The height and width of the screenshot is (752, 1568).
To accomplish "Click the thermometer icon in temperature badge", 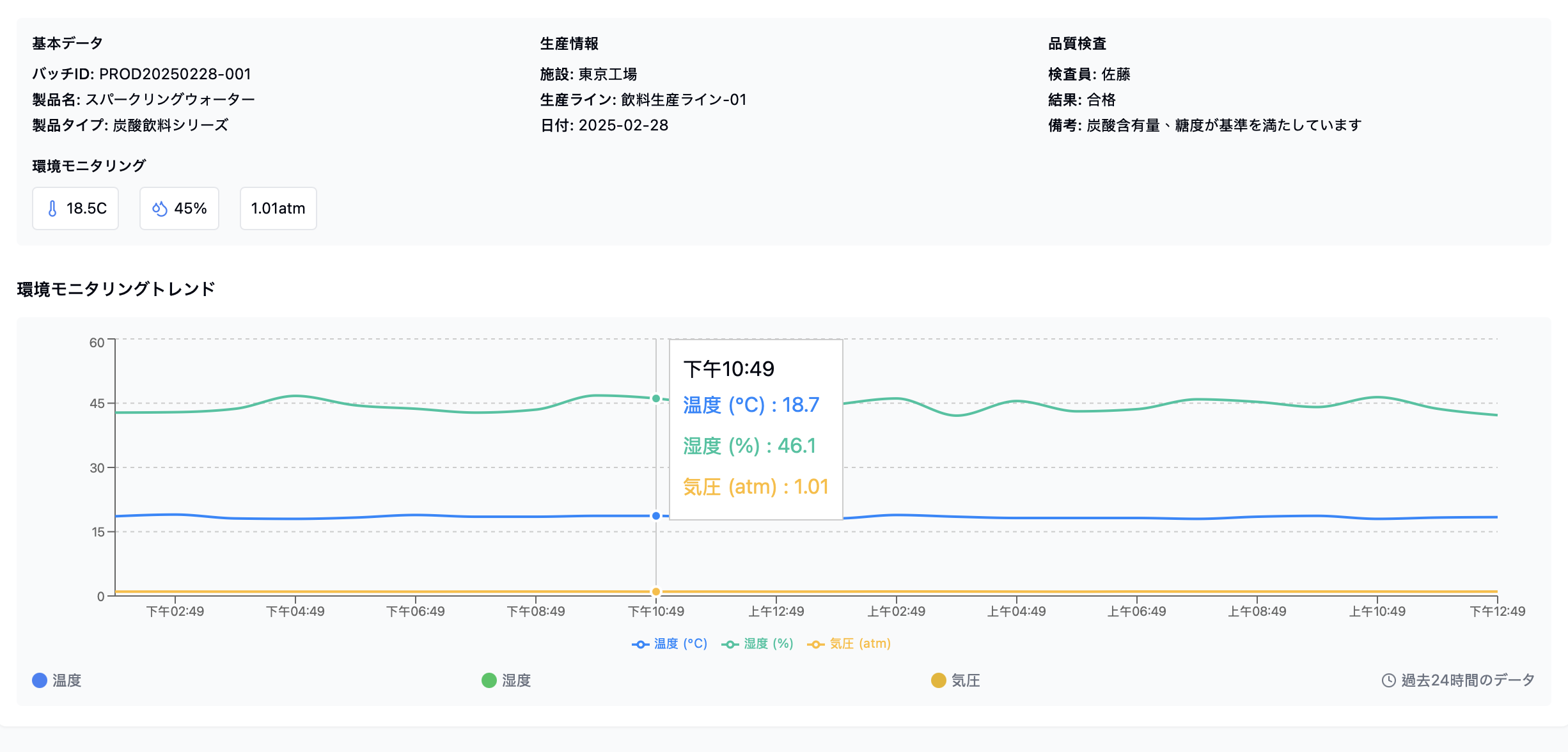I will click(52, 208).
